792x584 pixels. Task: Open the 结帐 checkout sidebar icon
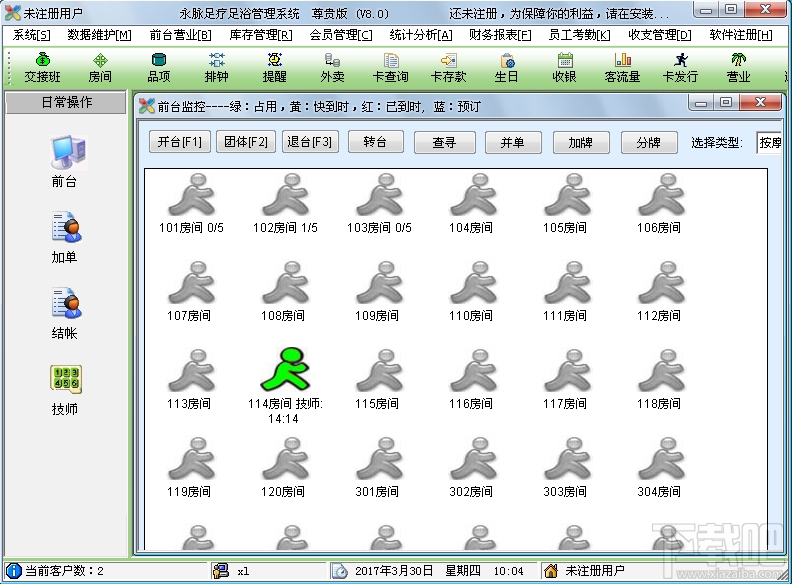click(66, 303)
